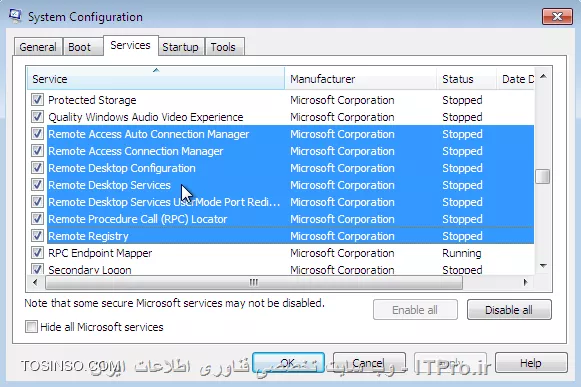Click the horizontal scrollbar thumb

pyautogui.click(x=254, y=282)
